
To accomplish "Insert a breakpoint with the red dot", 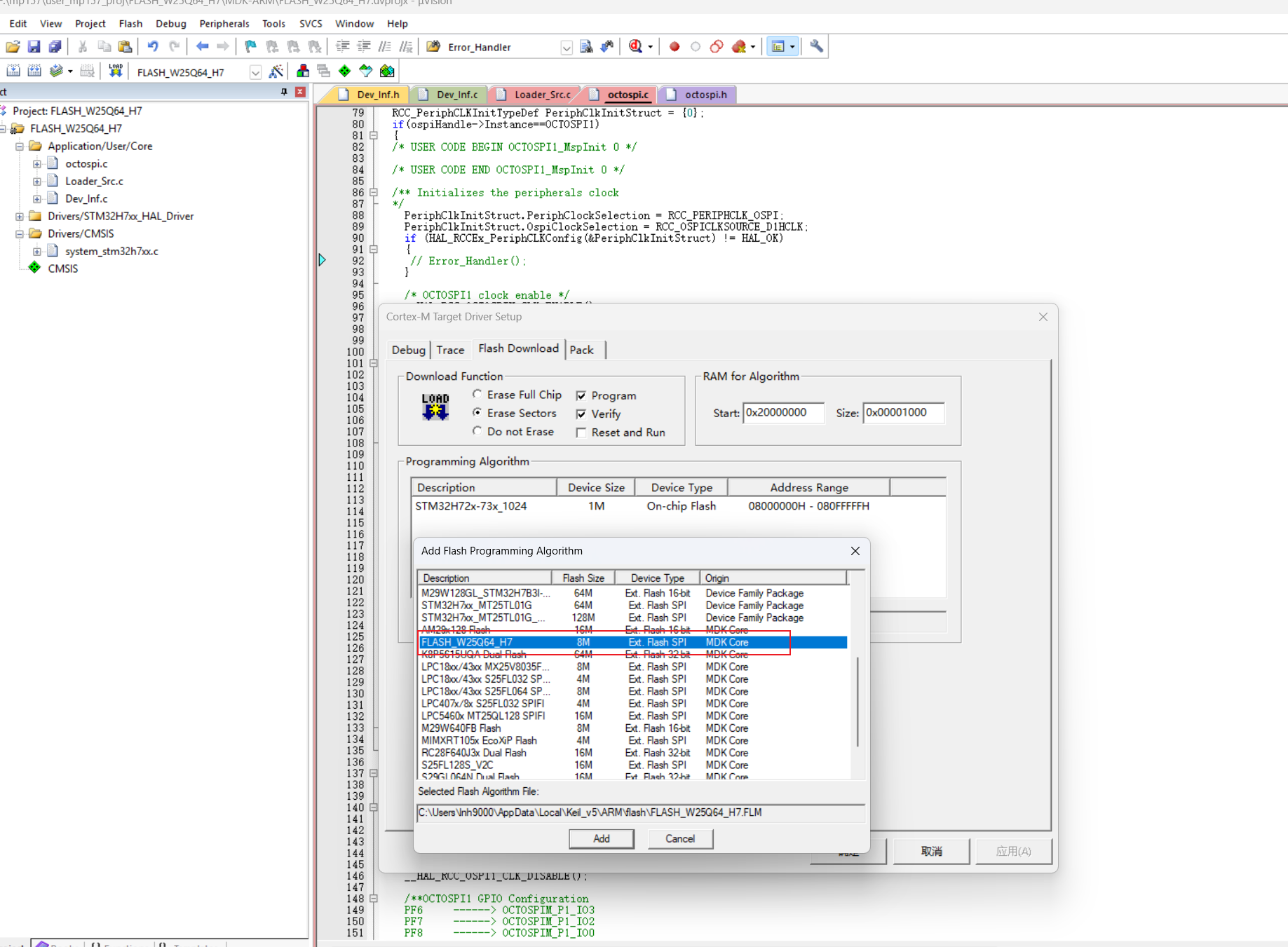I will point(674,47).
